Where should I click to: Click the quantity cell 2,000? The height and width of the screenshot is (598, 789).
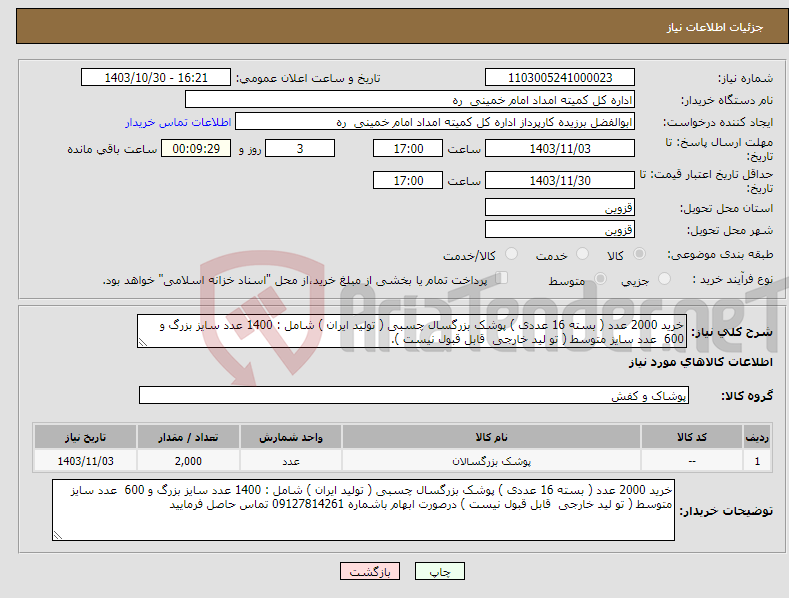tap(188, 461)
